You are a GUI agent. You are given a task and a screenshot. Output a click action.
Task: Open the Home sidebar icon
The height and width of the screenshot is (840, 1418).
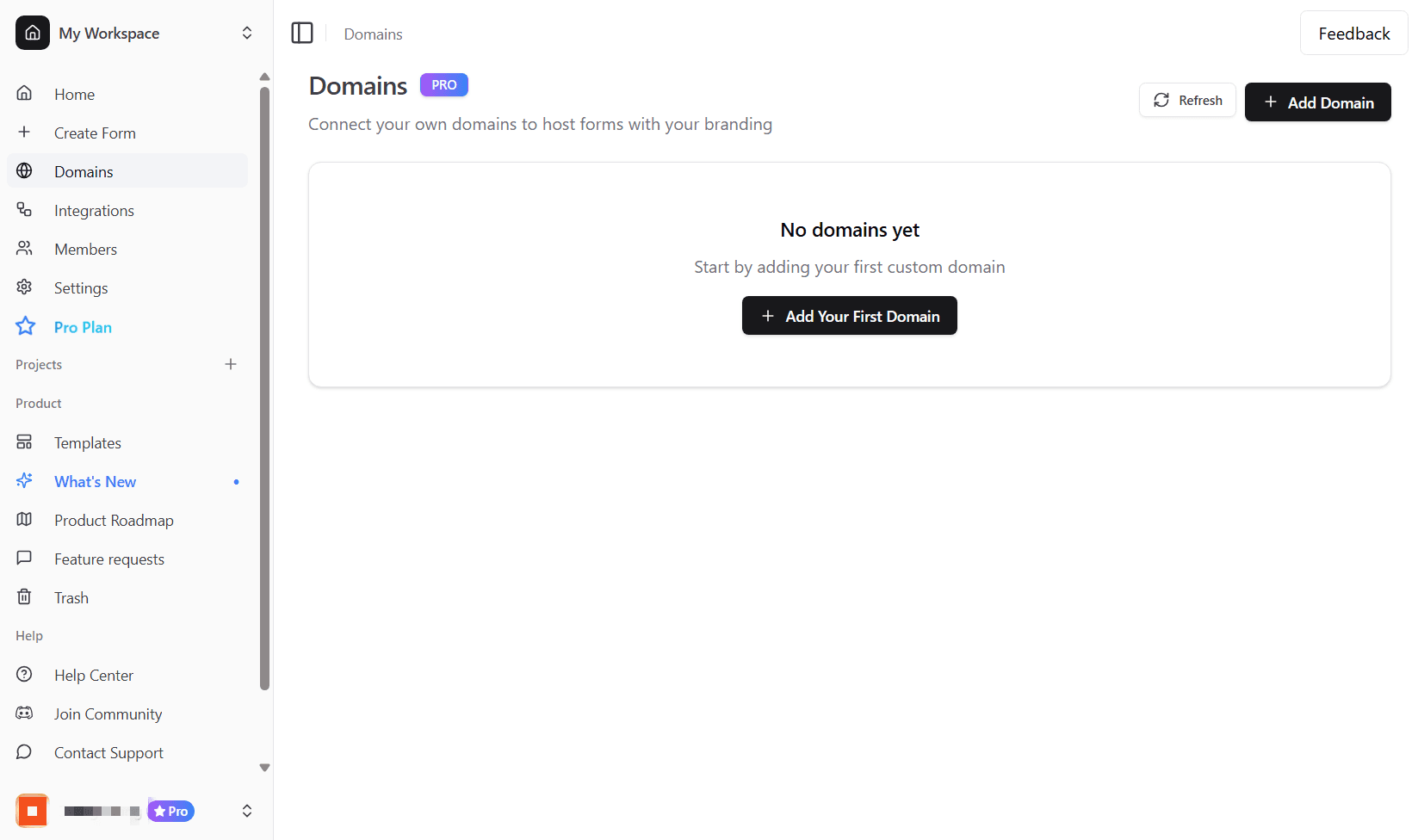click(24, 94)
